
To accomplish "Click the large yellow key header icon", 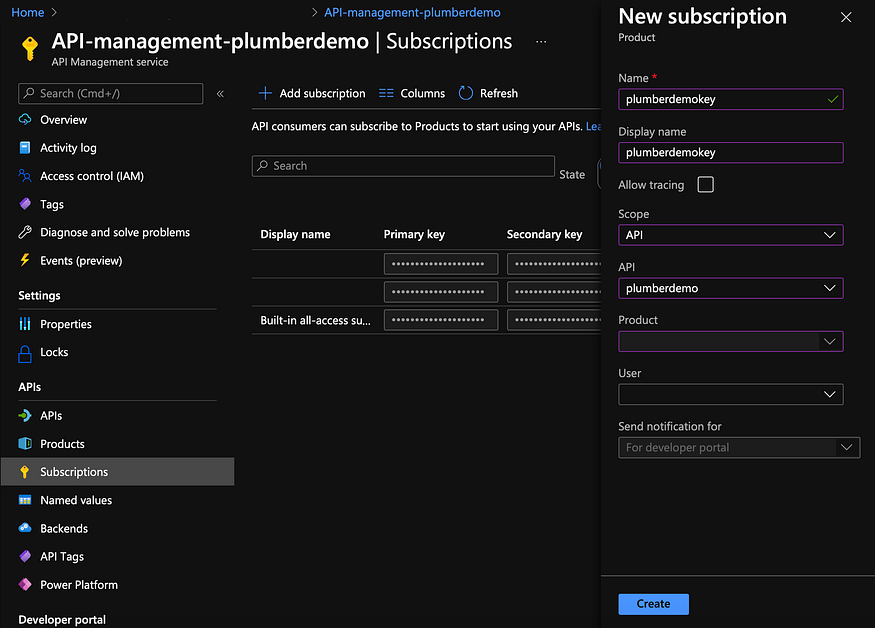I will (30, 49).
